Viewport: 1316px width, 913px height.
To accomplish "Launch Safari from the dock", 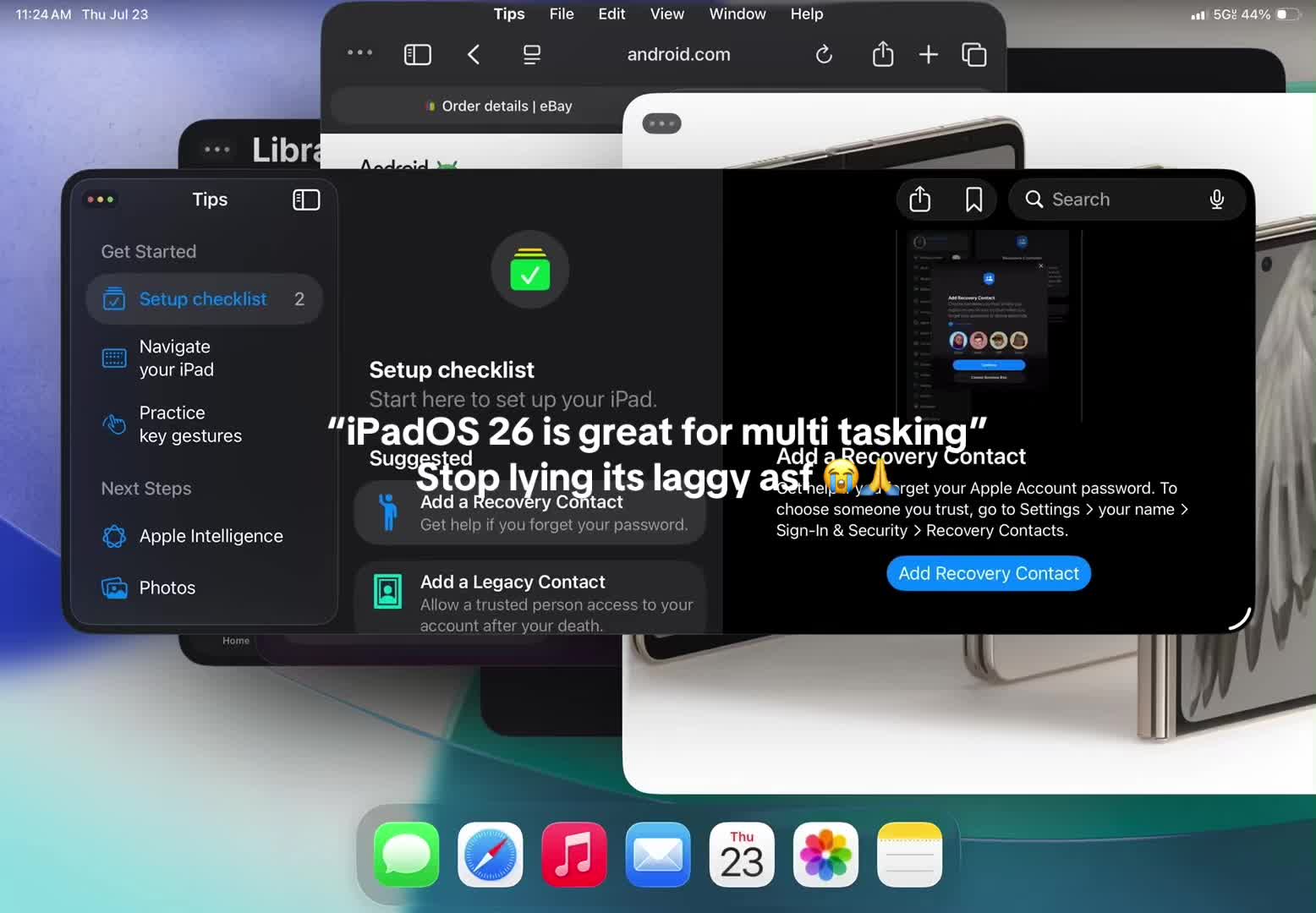I will click(491, 855).
